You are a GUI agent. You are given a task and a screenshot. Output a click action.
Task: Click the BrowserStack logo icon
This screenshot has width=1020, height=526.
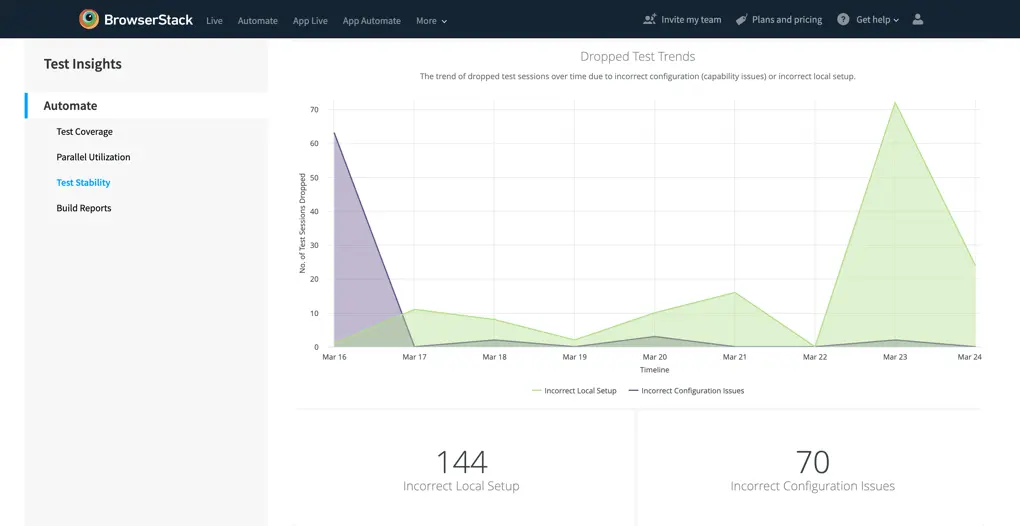90,19
